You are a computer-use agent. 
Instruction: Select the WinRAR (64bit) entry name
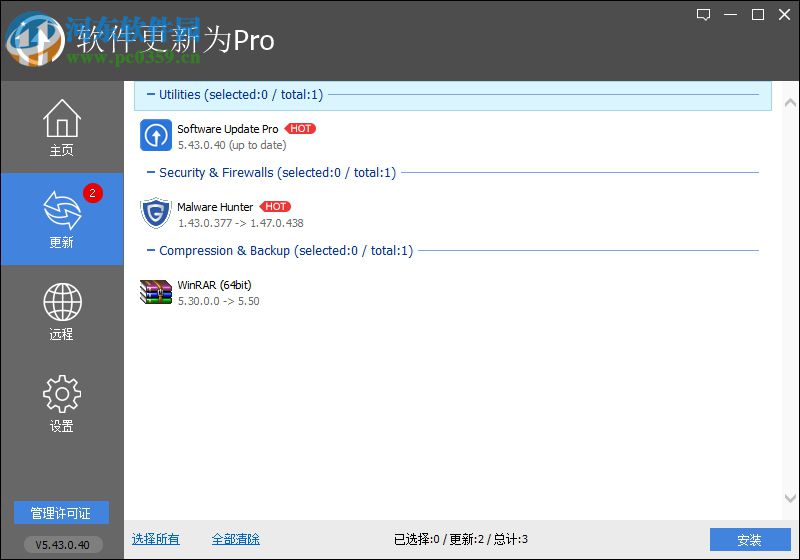(x=214, y=285)
